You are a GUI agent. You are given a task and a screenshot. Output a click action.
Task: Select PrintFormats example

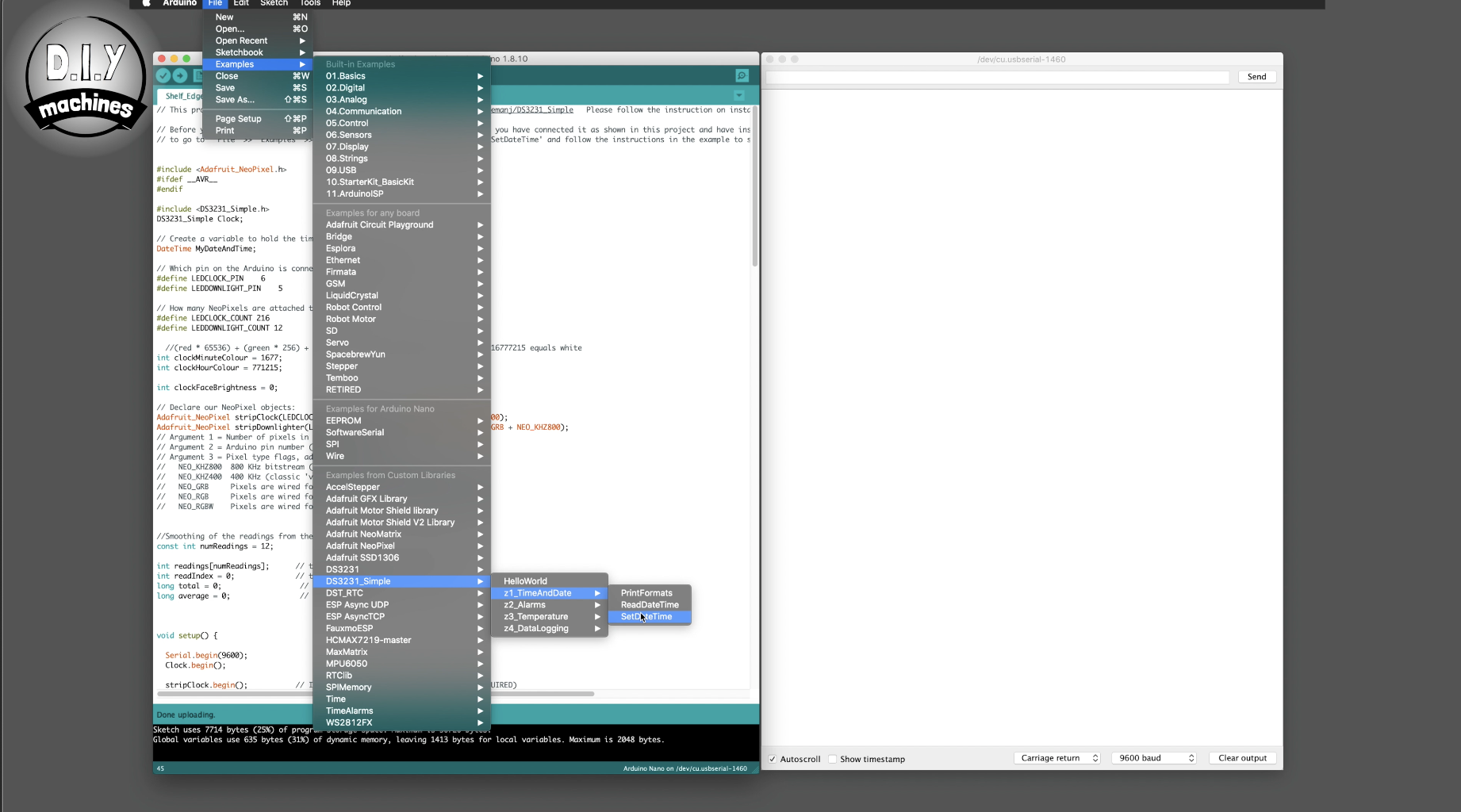point(650,593)
